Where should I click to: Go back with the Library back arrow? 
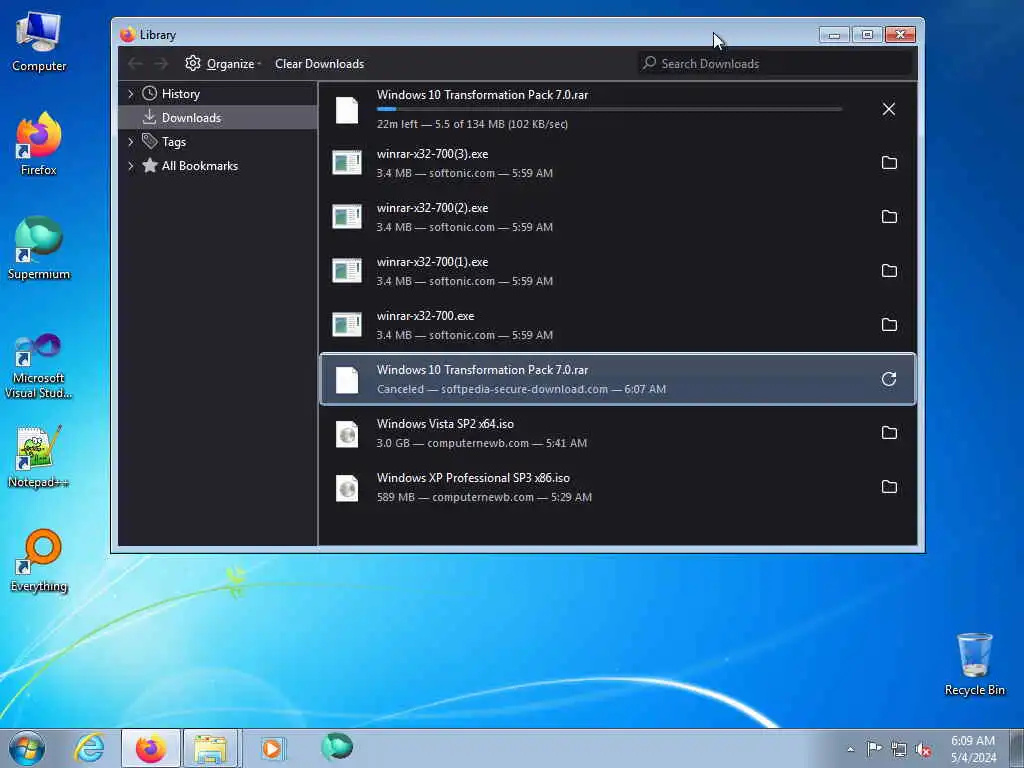[x=135, y=63]
